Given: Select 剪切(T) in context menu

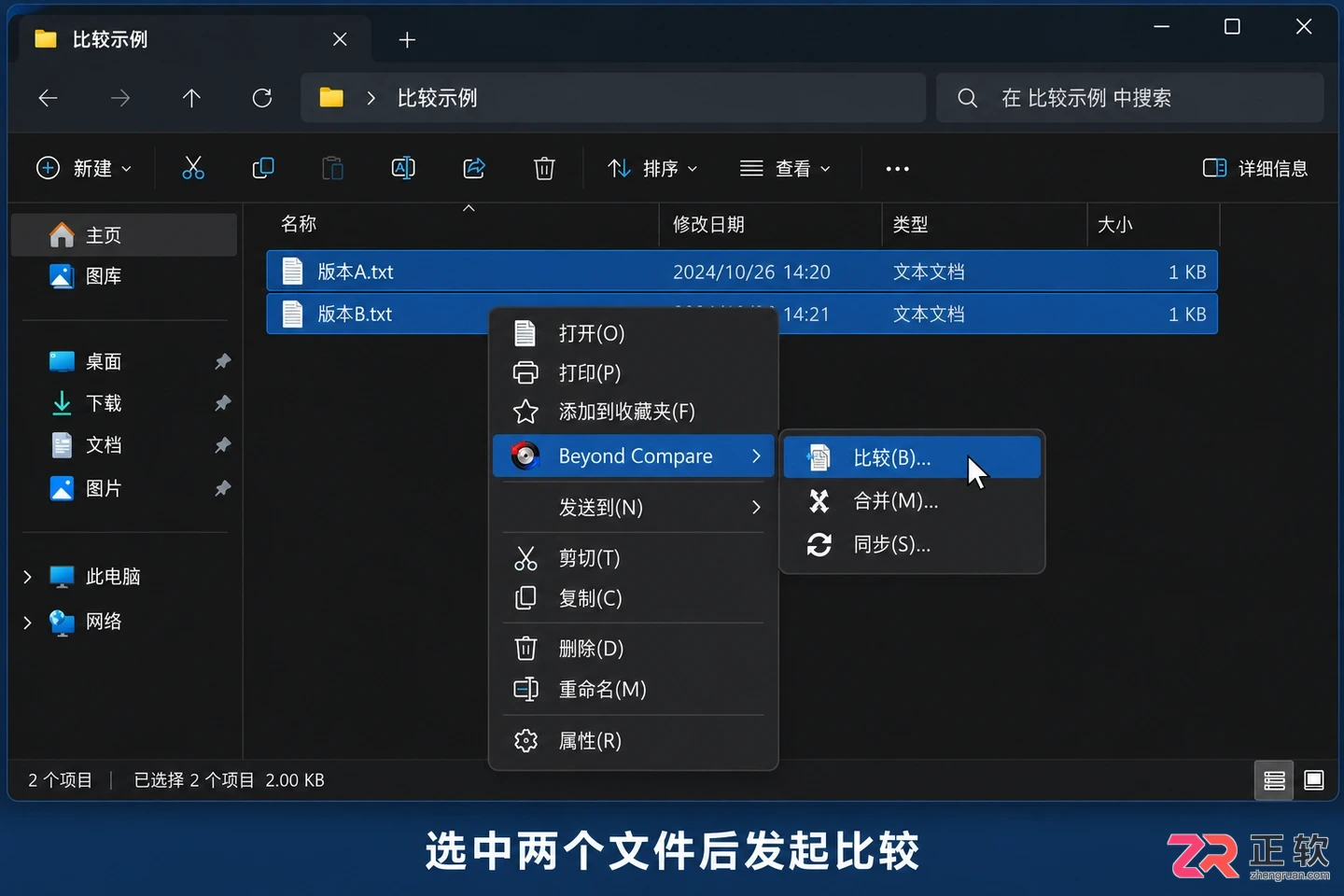Looking at the screenshot, I should [x=634, y=558].
